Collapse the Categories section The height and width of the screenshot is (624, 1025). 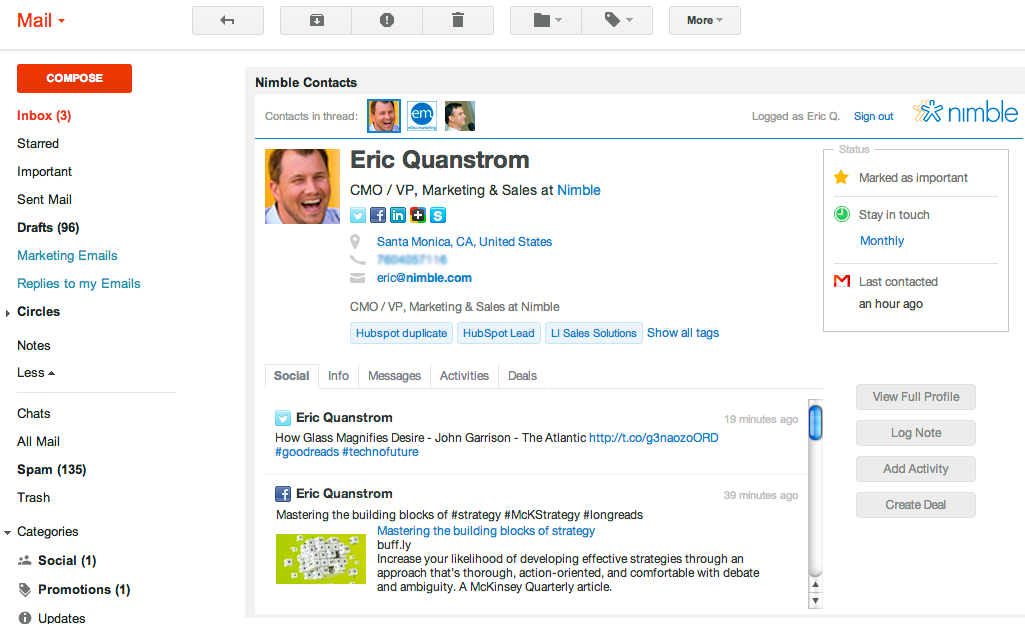pos(8,533)
